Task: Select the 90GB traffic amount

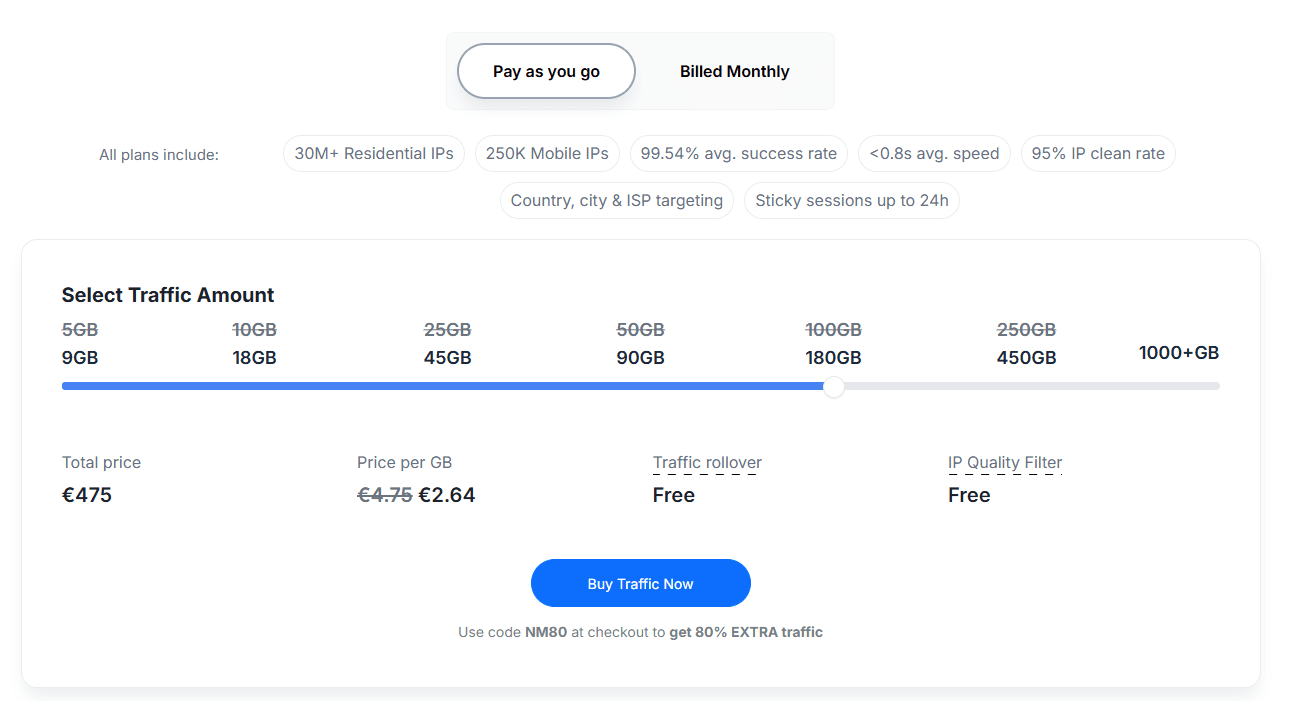Action: (x=640, y=356)
